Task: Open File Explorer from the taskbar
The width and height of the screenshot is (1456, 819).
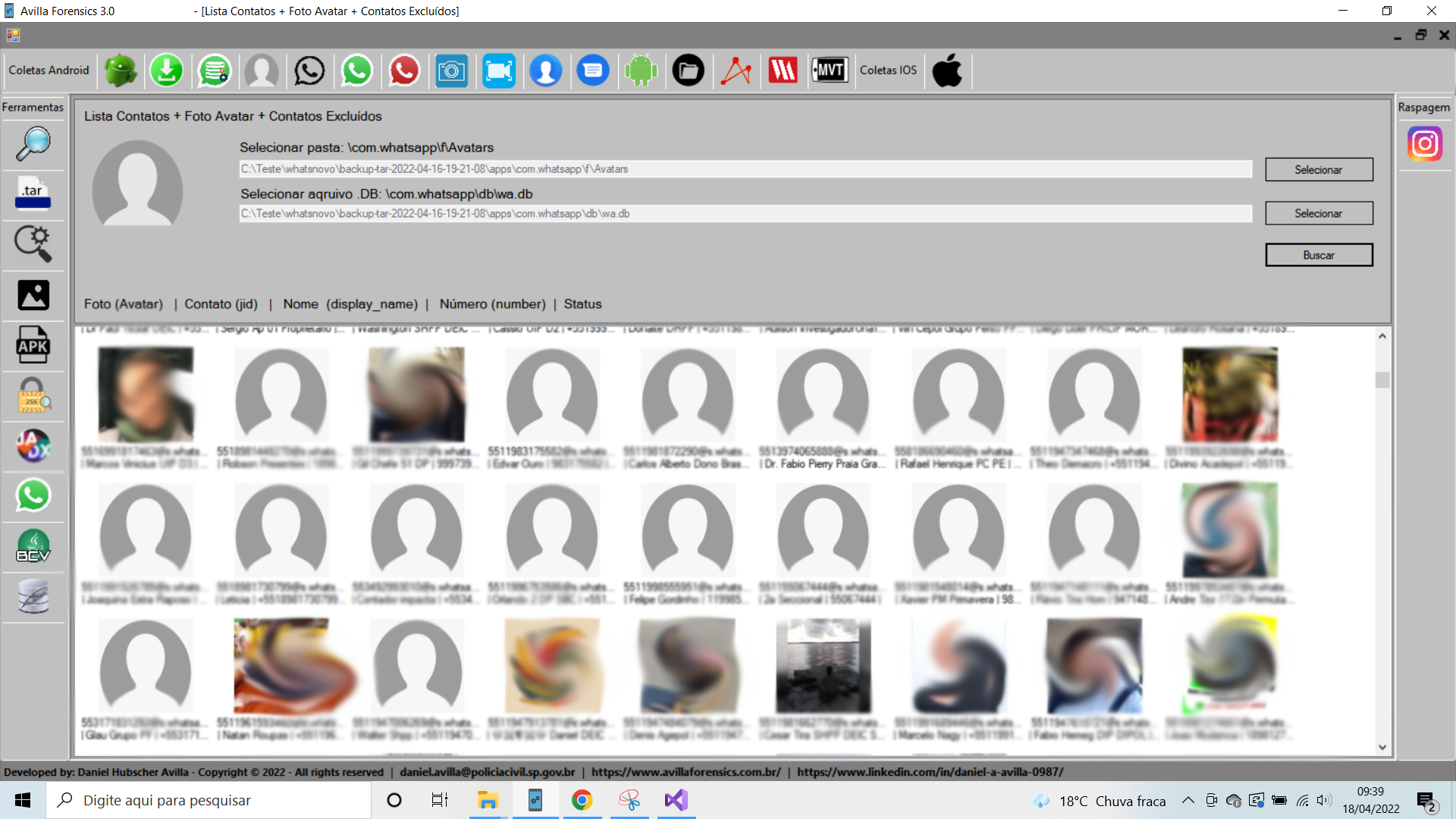Action: click(487, 800)
